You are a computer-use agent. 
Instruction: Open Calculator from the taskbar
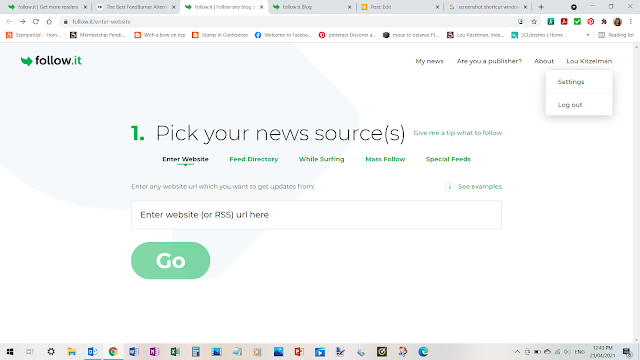coord(196,351)
